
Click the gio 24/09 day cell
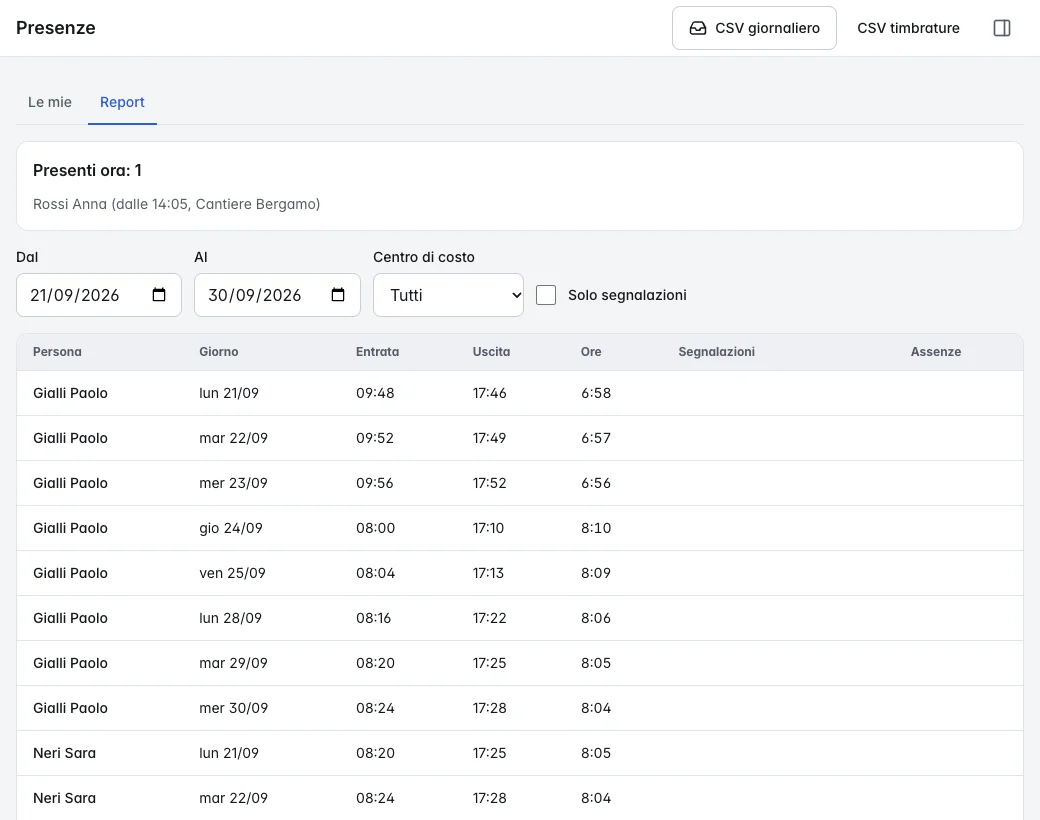231,529
